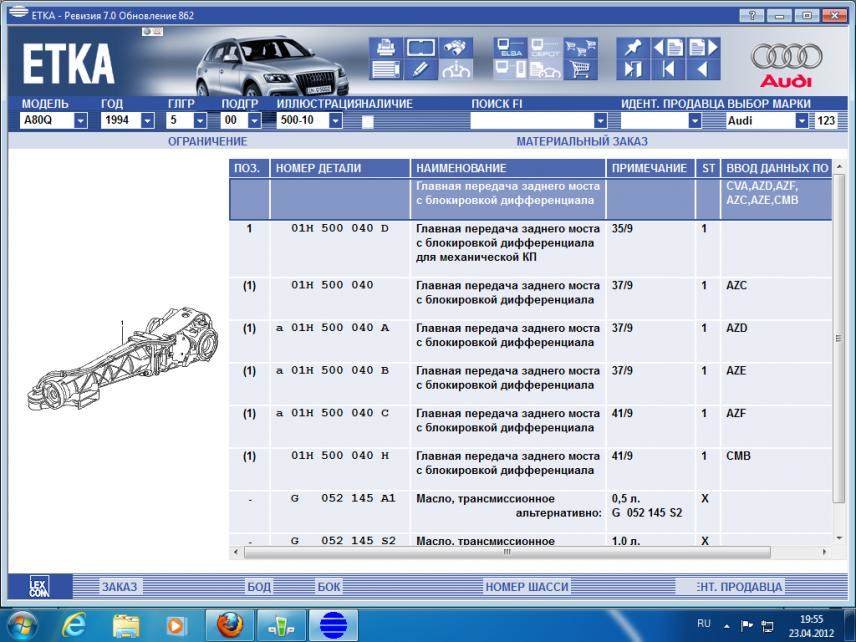Click the pushpin icon
The height and width of the screenshot is (642, 856).
click(633, 47)
